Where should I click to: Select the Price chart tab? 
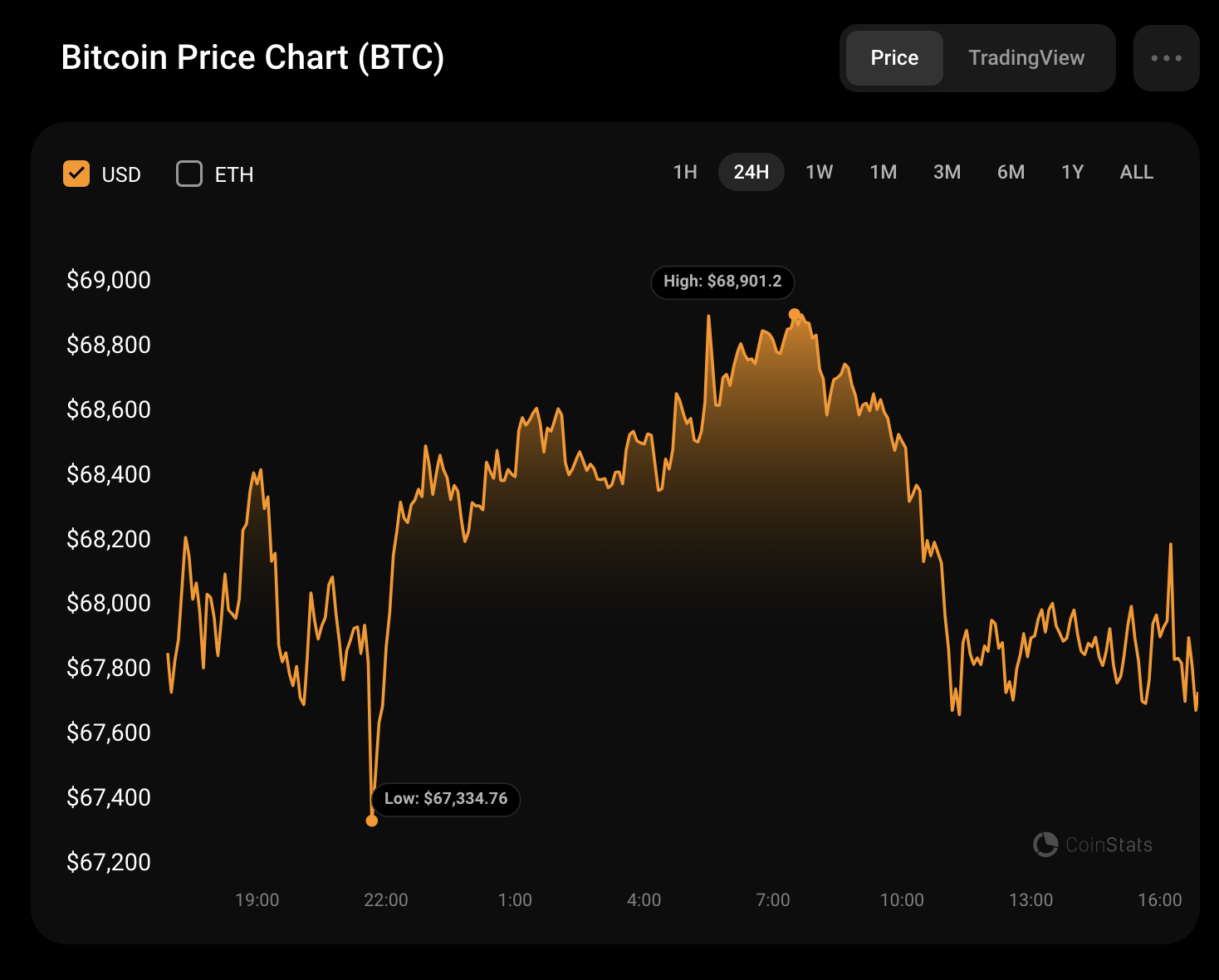click(894, 58)
